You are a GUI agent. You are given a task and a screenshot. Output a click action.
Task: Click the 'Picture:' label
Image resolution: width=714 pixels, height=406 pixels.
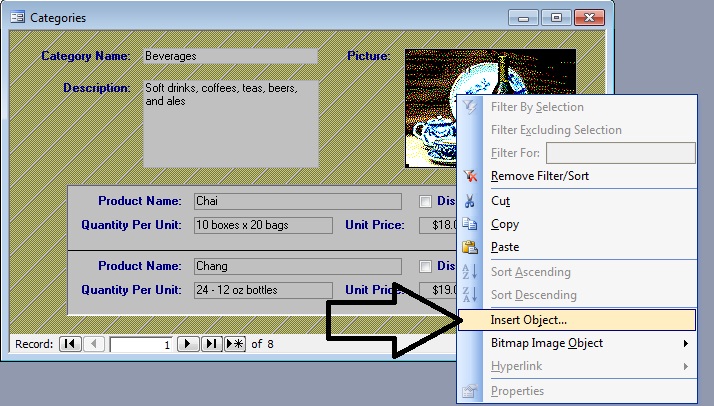(369, 56)
